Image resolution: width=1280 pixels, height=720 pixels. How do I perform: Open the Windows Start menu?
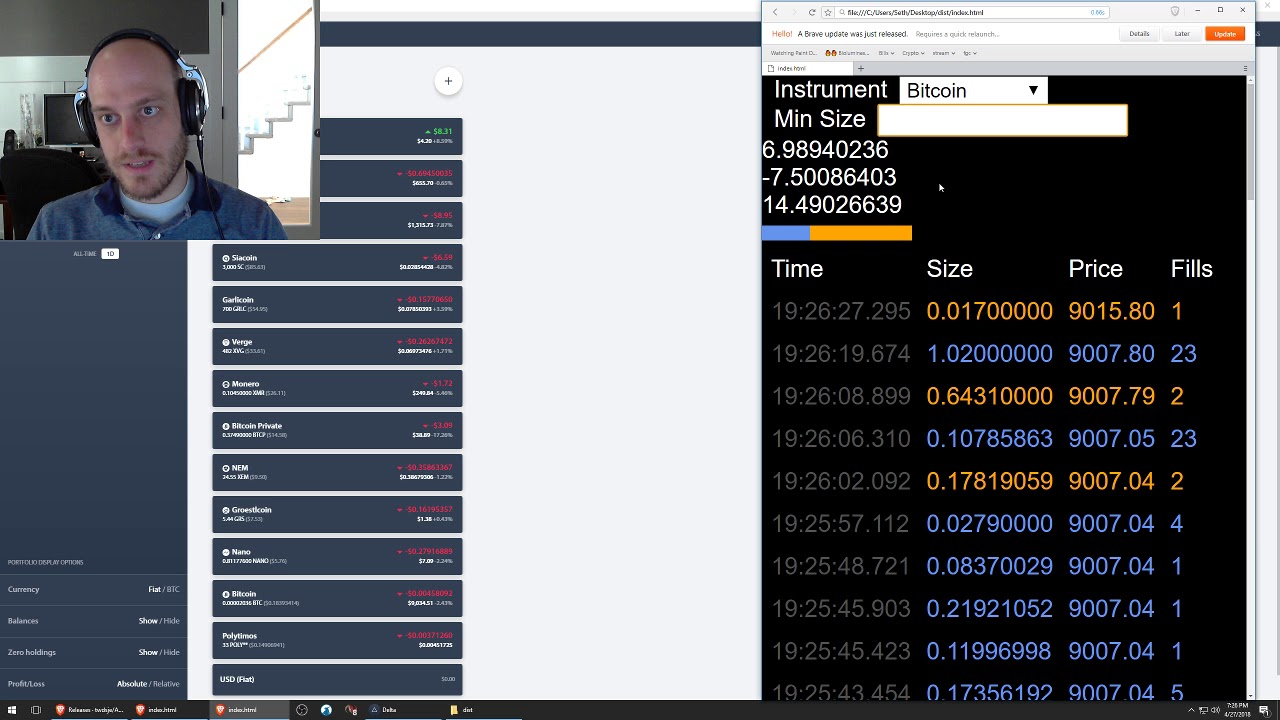[x=12, y=710]
